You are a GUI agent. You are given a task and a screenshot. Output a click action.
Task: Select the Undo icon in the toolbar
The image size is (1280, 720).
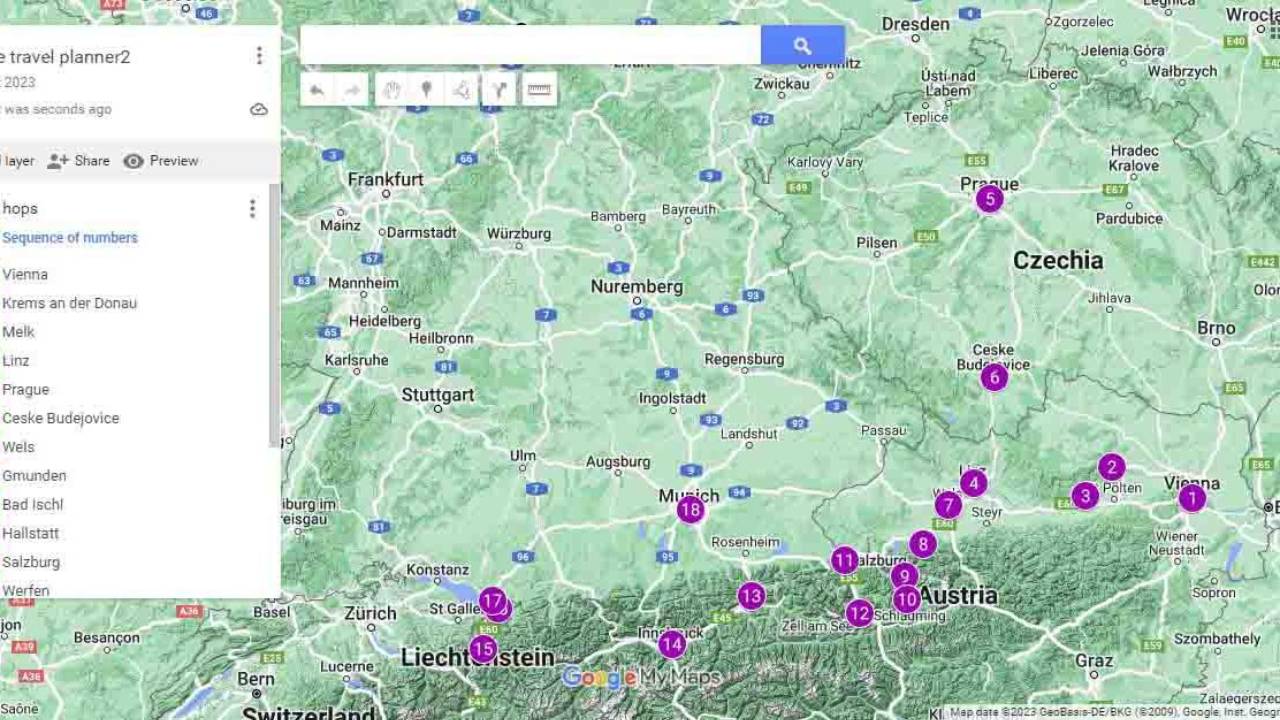(x=317, y=90)
